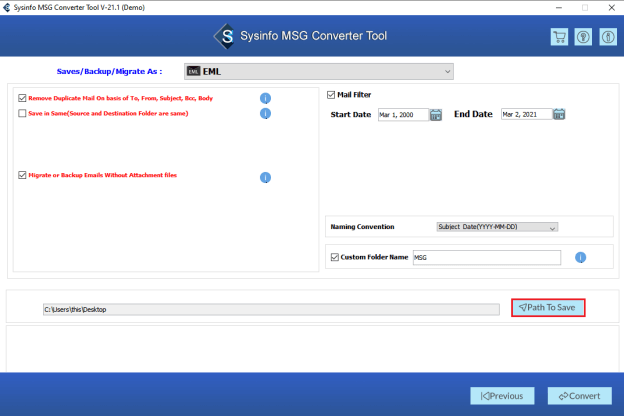The width and height of the screenshot is (624, 416).
Task: Click the Custom Folder Name text field
Action: click(487, 258)
